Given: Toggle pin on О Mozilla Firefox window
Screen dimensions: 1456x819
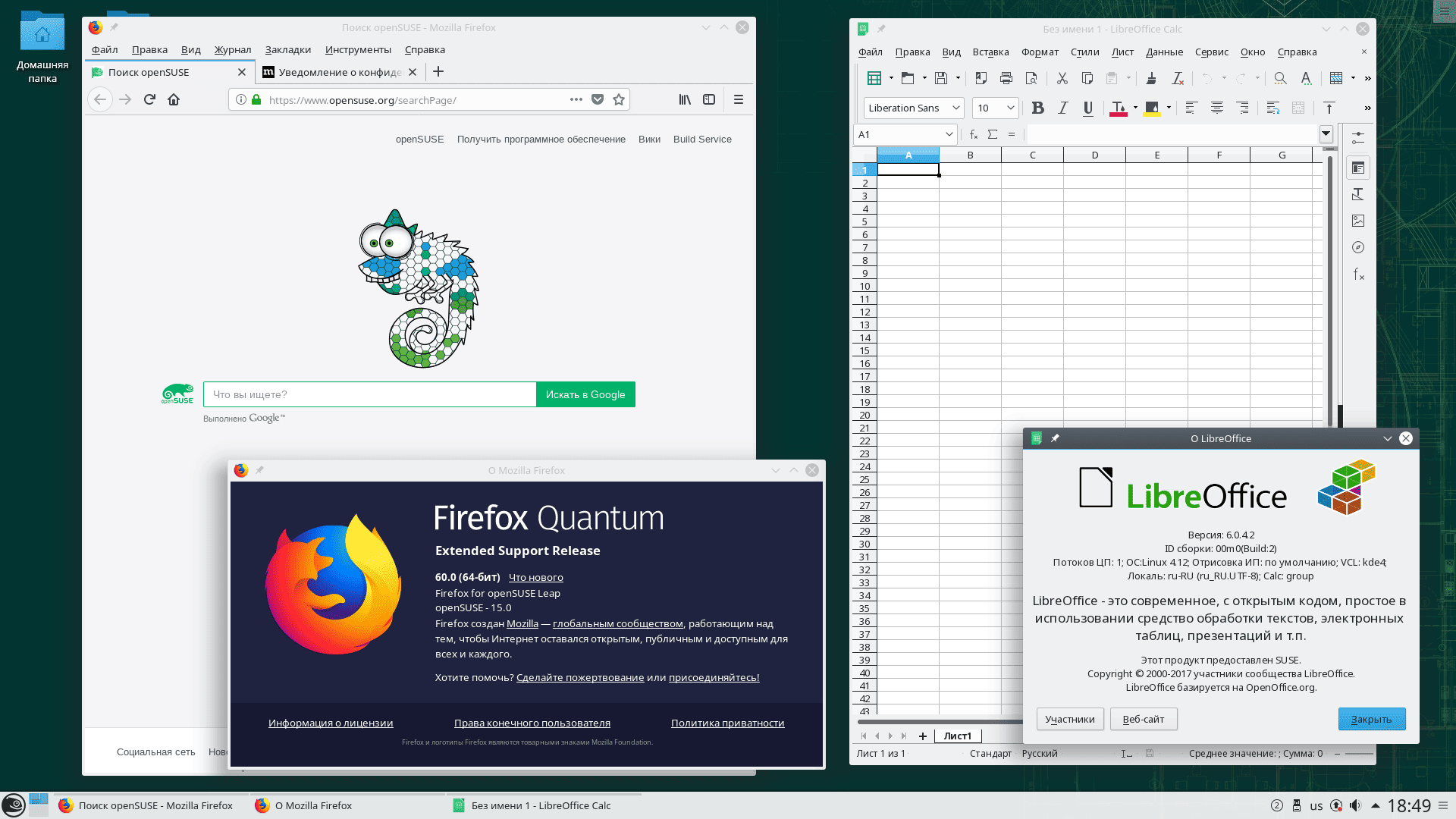Looking at the screenshot, I should point(259,470).
